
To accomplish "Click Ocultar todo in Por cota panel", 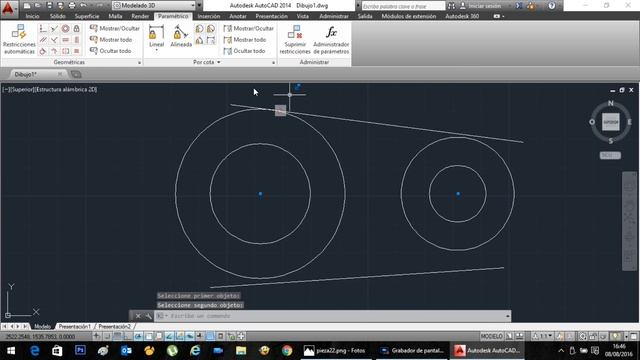I will click(x=244, y=51).
